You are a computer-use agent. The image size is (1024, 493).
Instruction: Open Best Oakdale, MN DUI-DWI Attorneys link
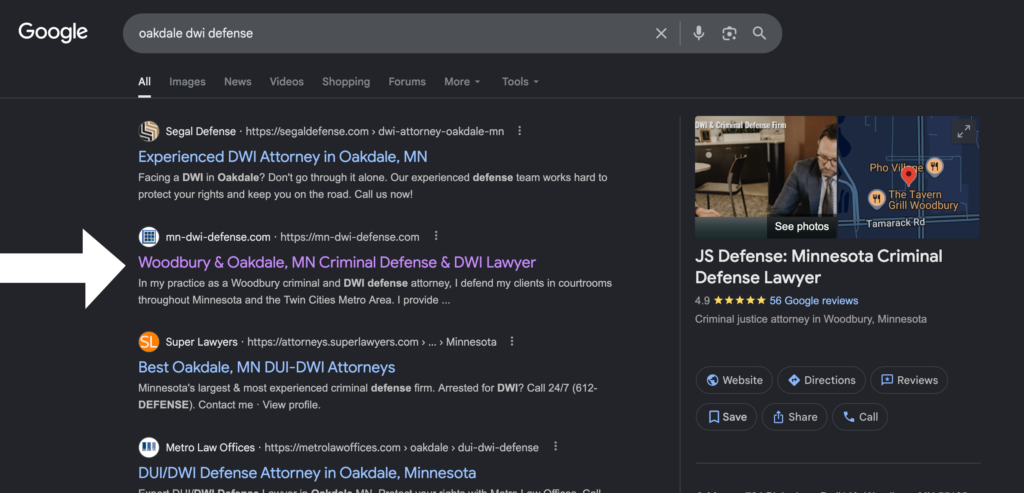[266, 367]
